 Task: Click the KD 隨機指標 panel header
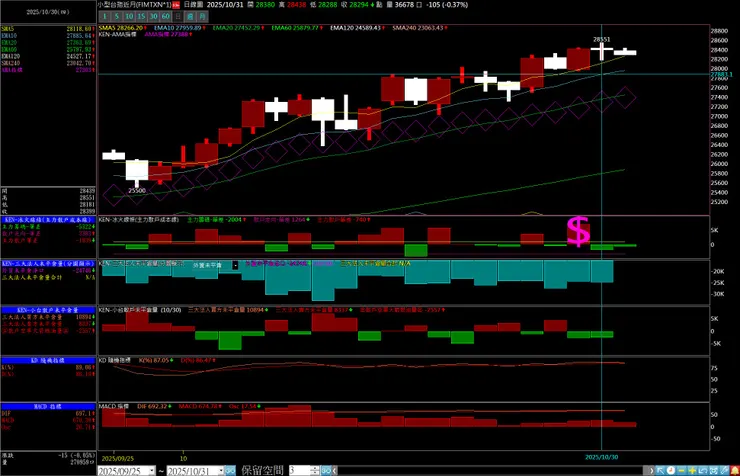(x=48, y=360)
